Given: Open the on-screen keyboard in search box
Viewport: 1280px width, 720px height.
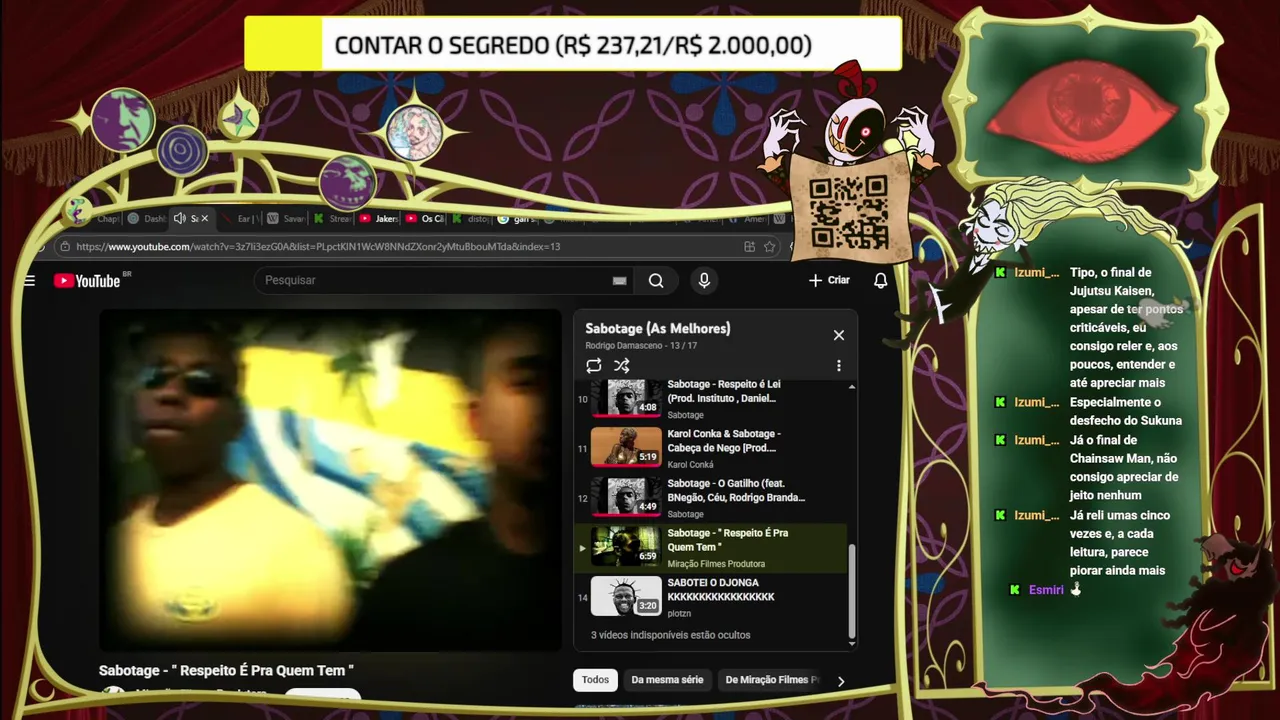Looking at the screenshot, I should (x=619, y=281).
